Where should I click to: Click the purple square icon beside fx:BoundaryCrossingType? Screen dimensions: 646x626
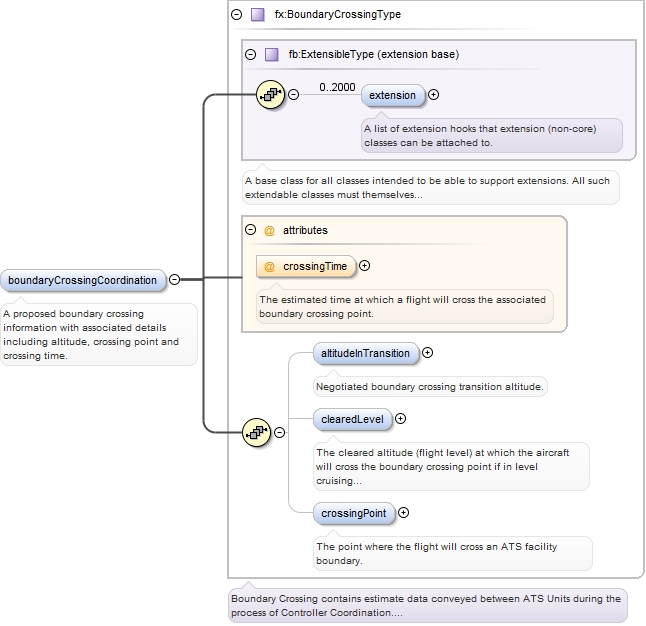pyautogui.click(x=257, y=15)
